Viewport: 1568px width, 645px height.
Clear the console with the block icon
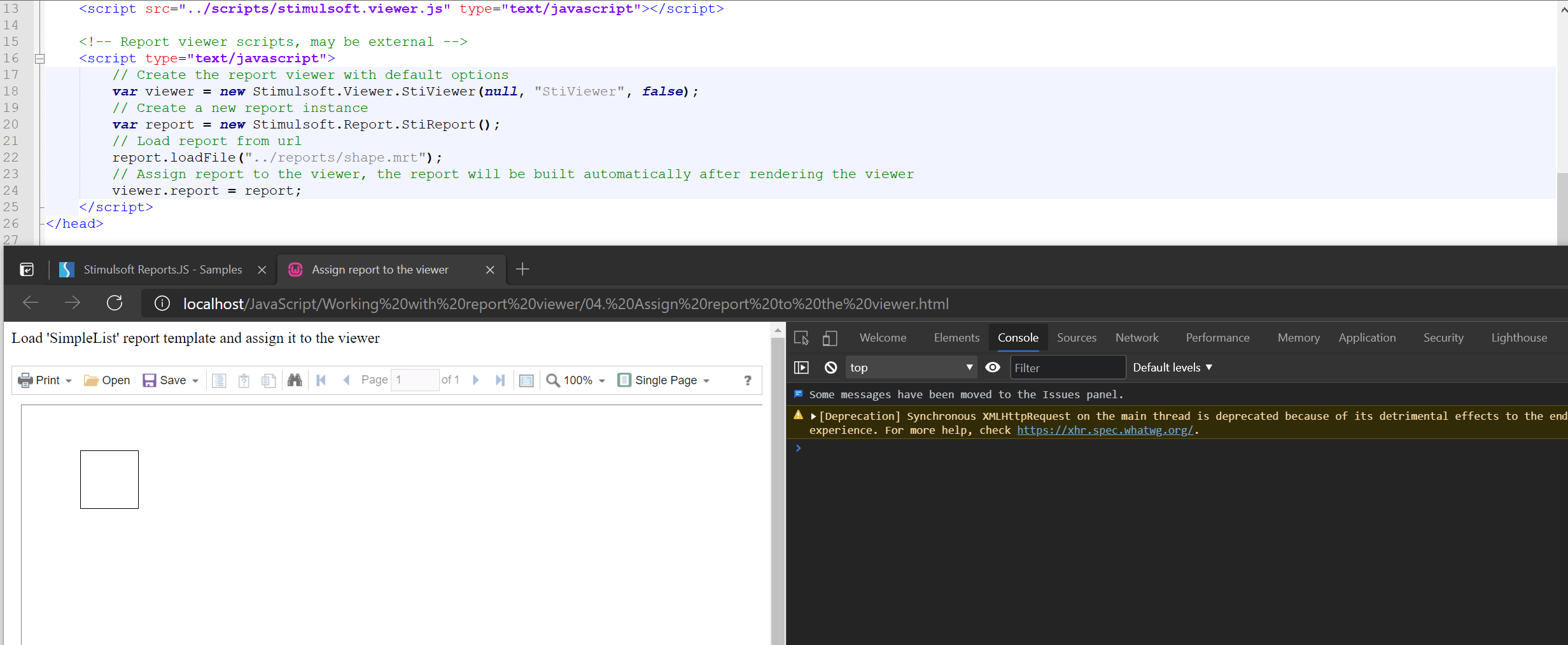830,368
